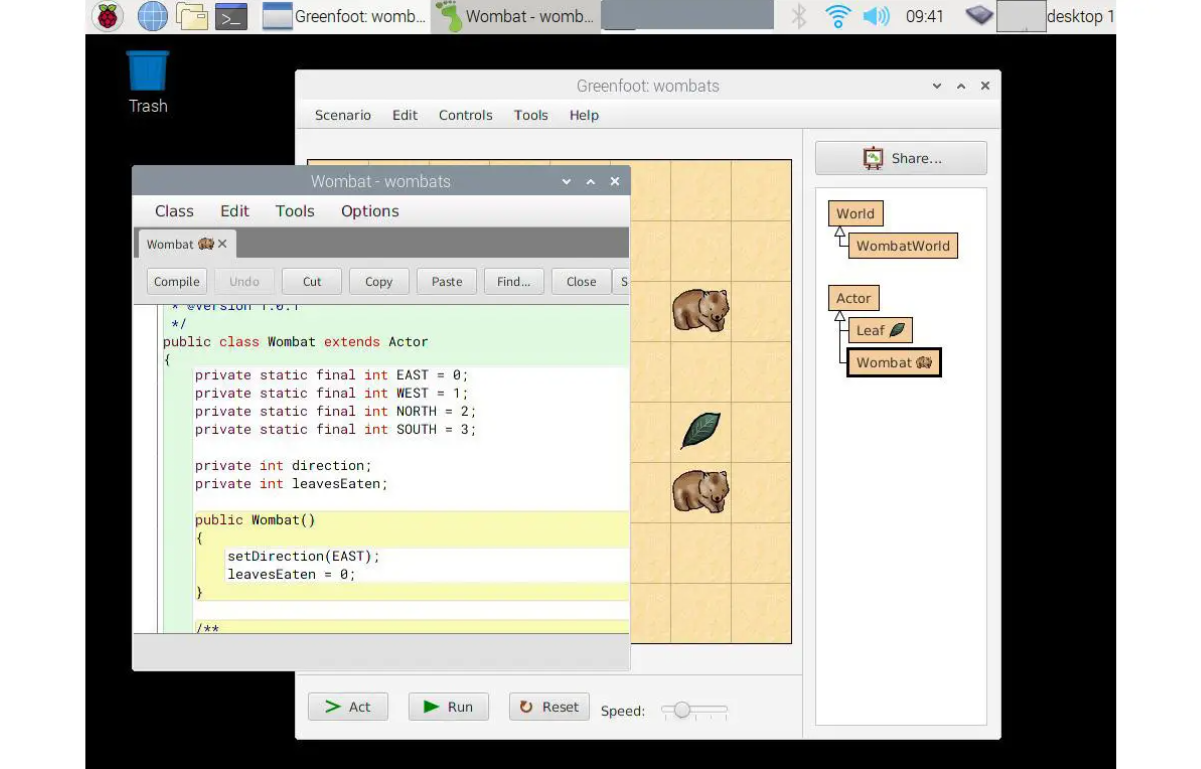Click the Share button
1201x769 pixels.
[901, 158]
